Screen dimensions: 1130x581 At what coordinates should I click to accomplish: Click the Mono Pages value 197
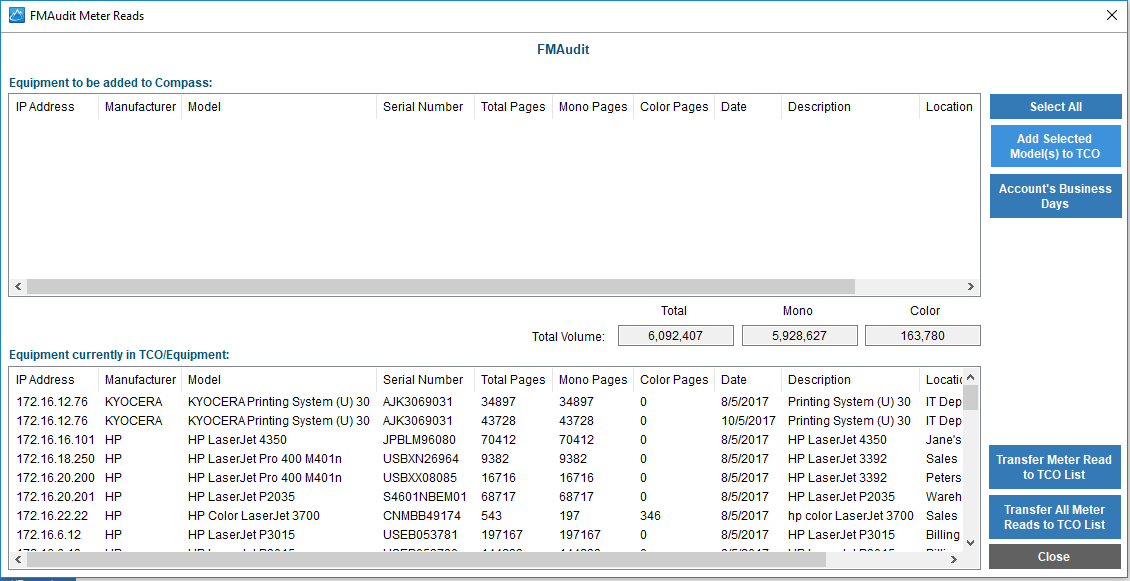pos(569,516)
